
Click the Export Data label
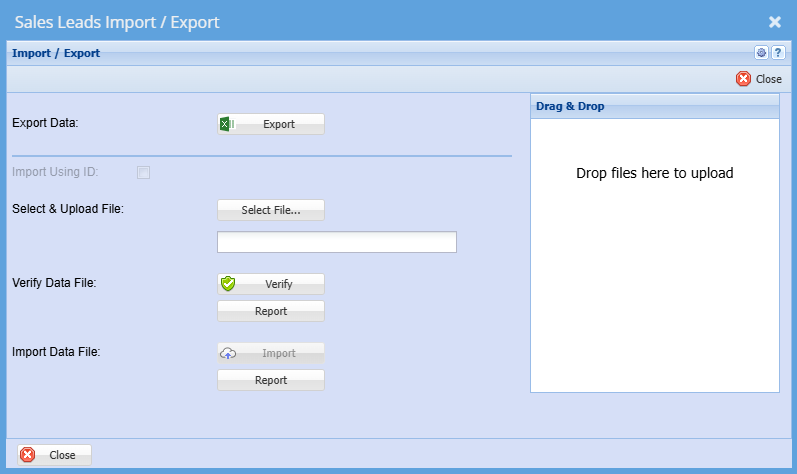click(45, 123)
